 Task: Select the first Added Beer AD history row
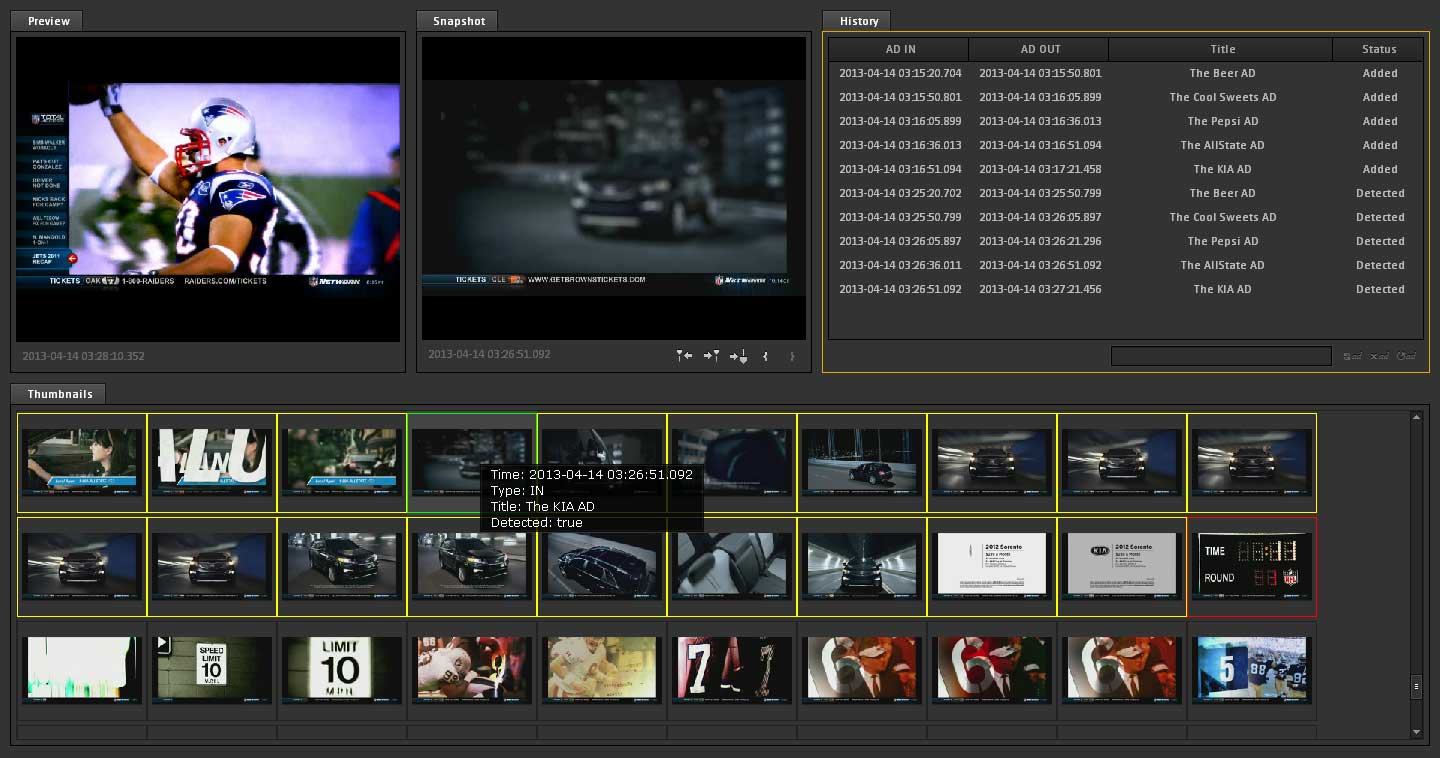click(x=1125, y=73)
